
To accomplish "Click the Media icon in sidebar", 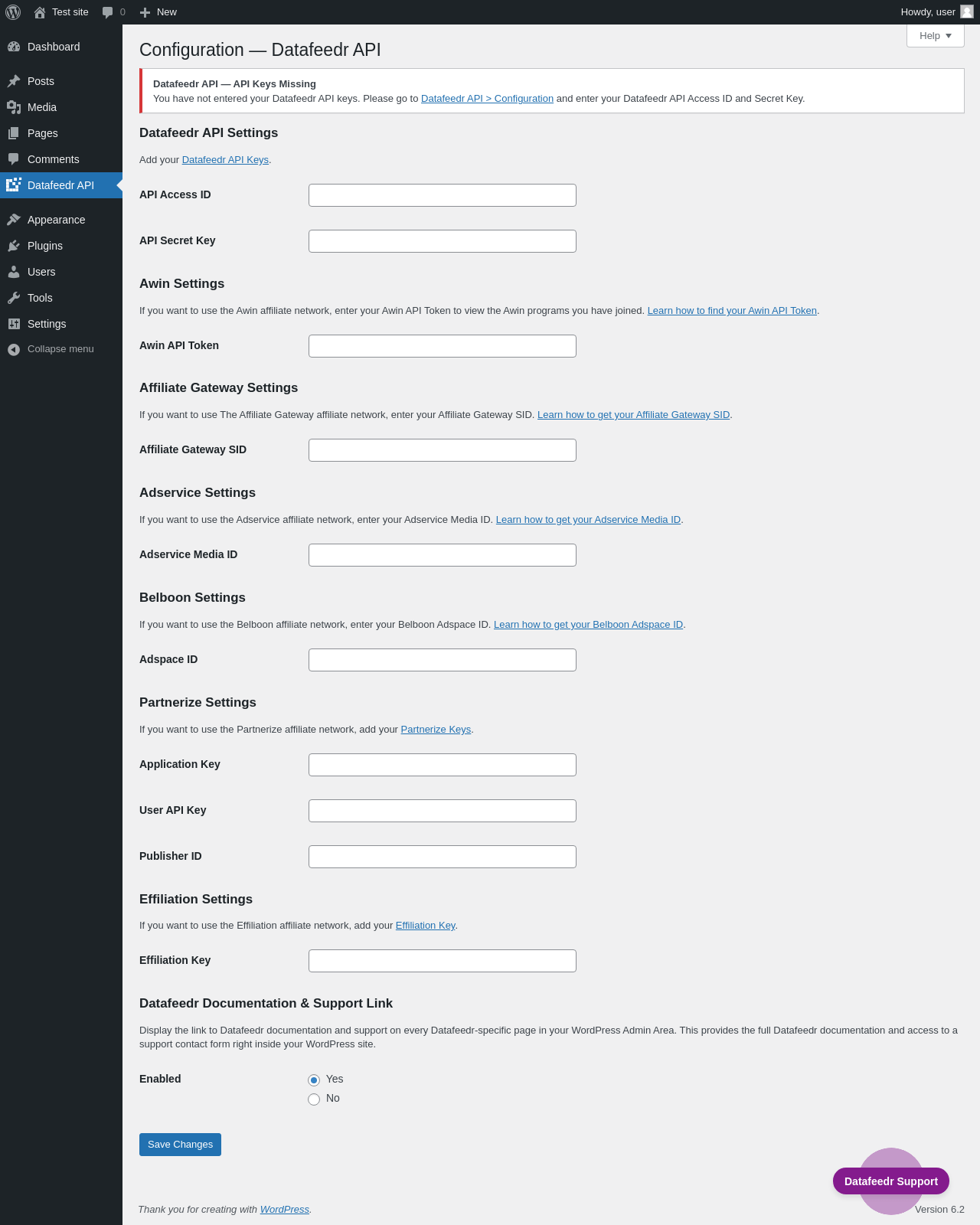I will (x=14, y=107).
